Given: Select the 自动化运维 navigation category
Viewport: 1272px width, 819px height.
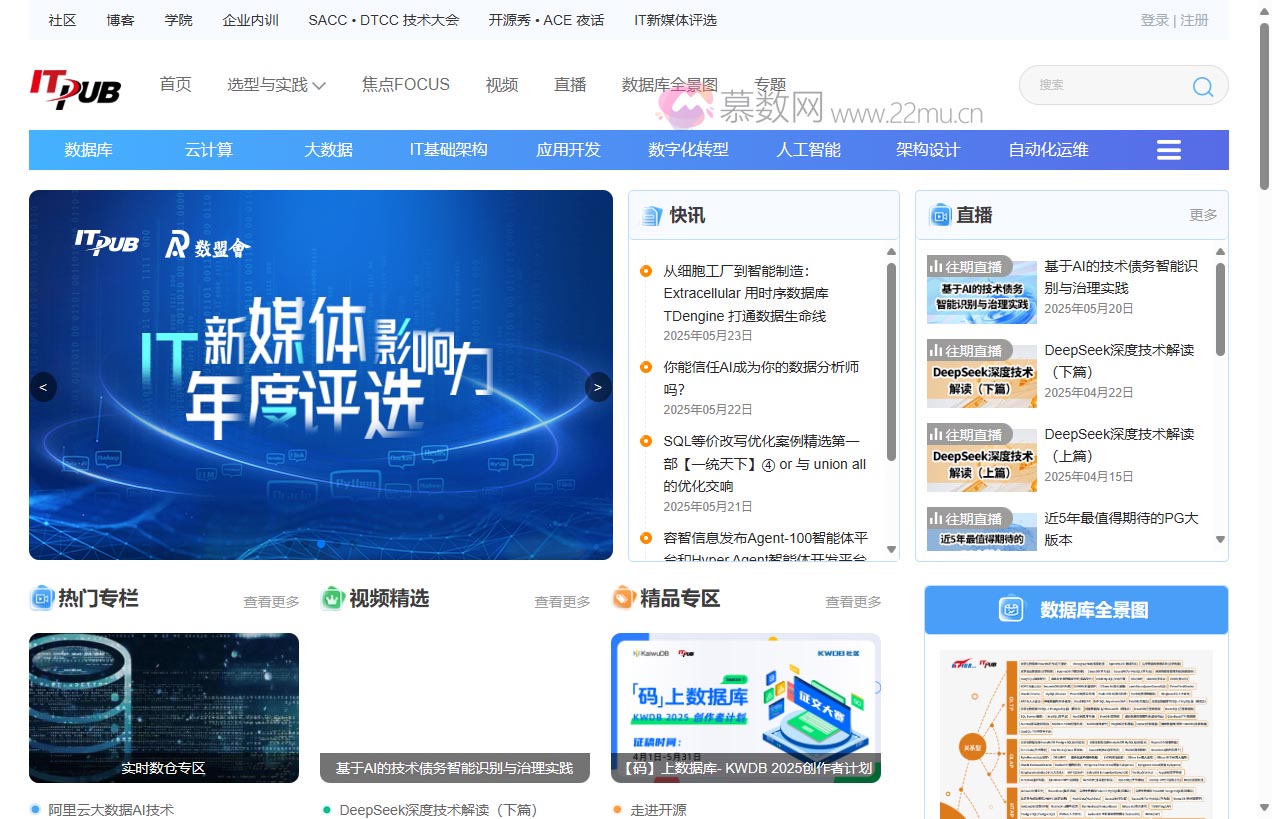Looking at the screenshot, I should 1047,149.
